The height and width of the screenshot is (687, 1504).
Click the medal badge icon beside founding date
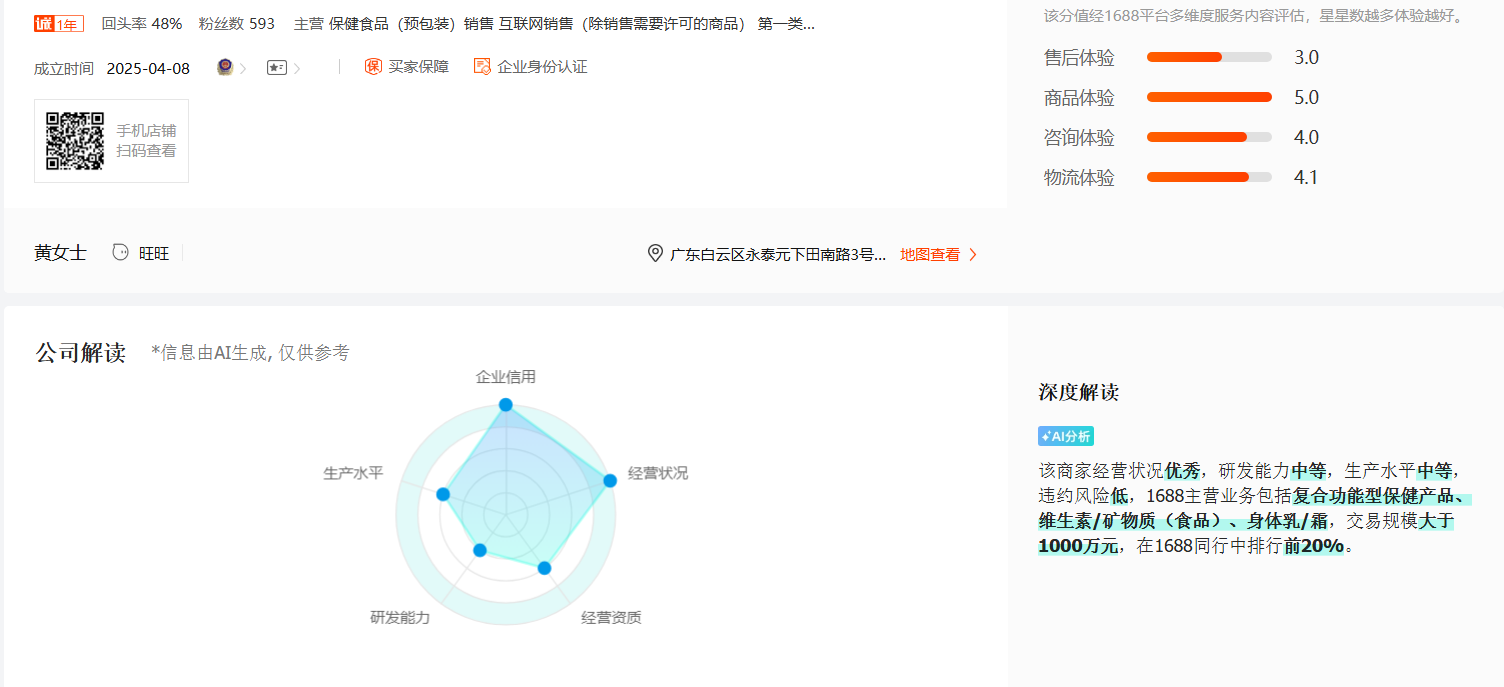coord(225,67)
